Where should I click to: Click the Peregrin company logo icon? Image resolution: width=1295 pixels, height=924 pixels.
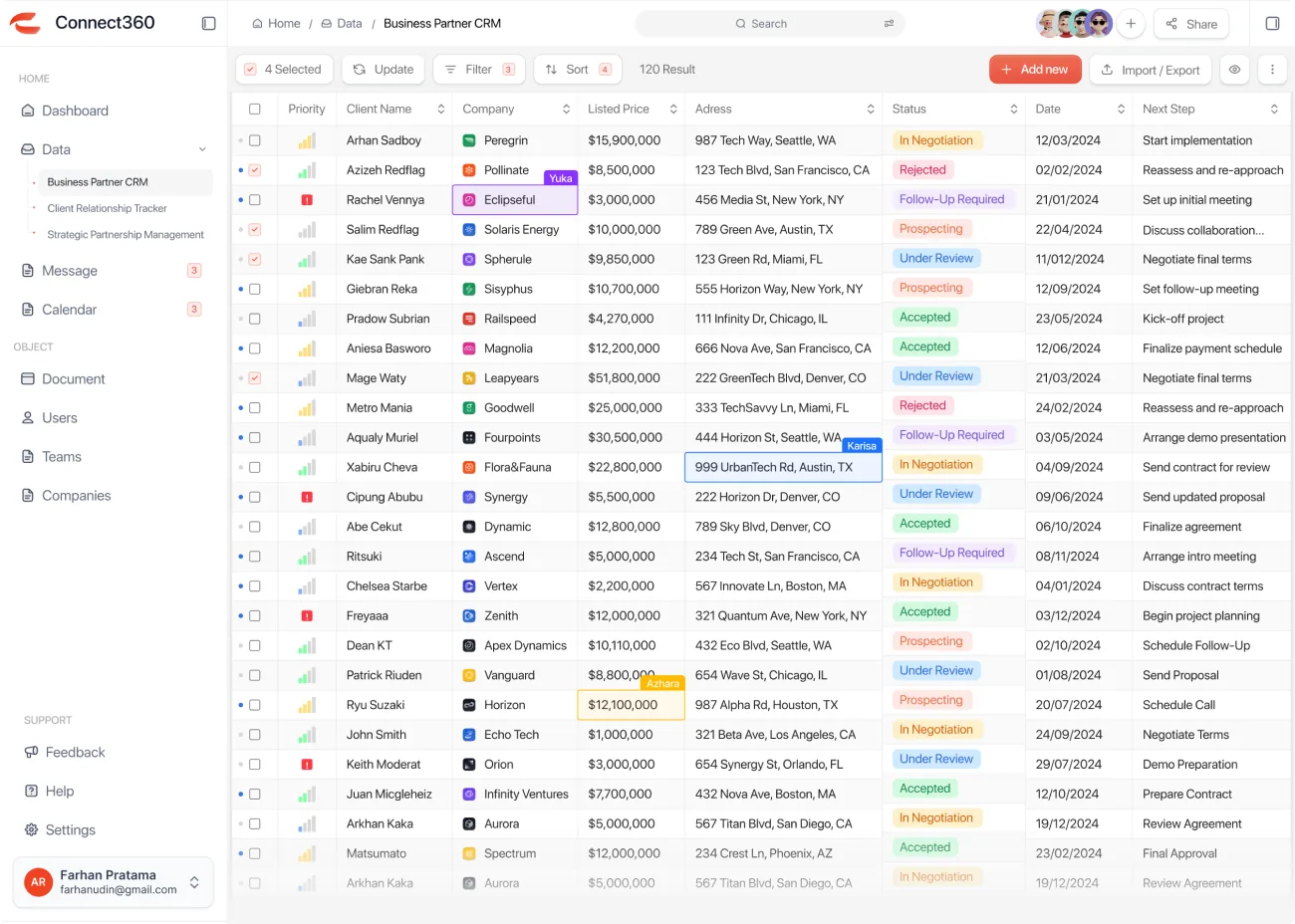(469, 140)
